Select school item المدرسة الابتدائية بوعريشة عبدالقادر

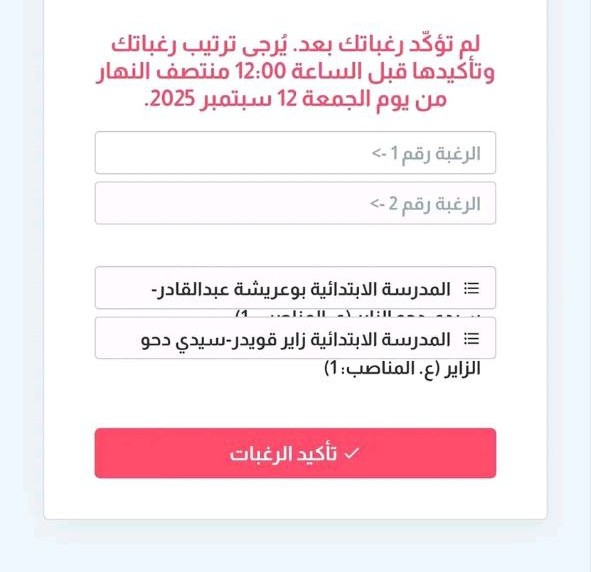click(296, 288)
